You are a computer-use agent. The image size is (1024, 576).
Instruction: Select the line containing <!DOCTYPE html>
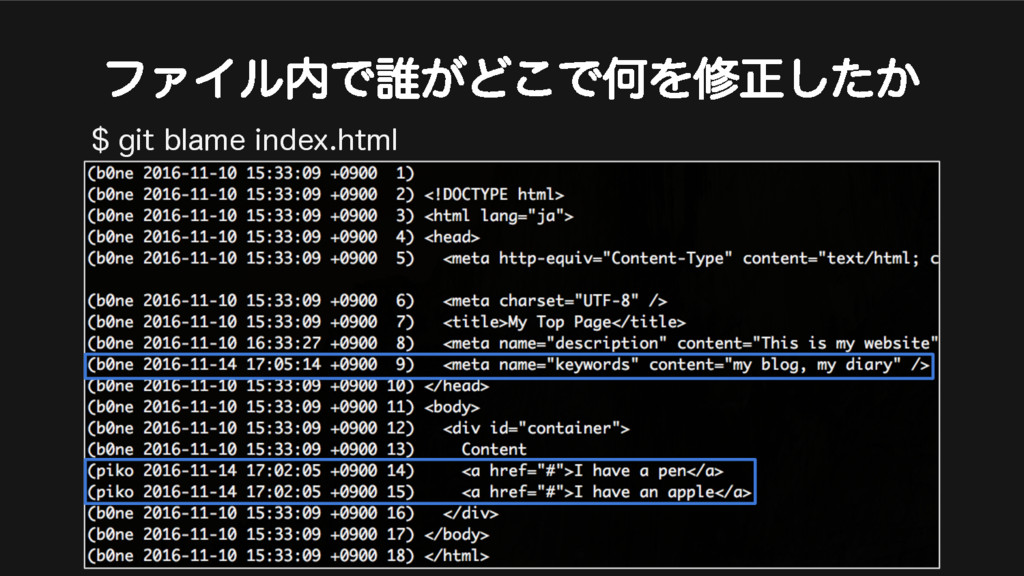coord(325,195)
